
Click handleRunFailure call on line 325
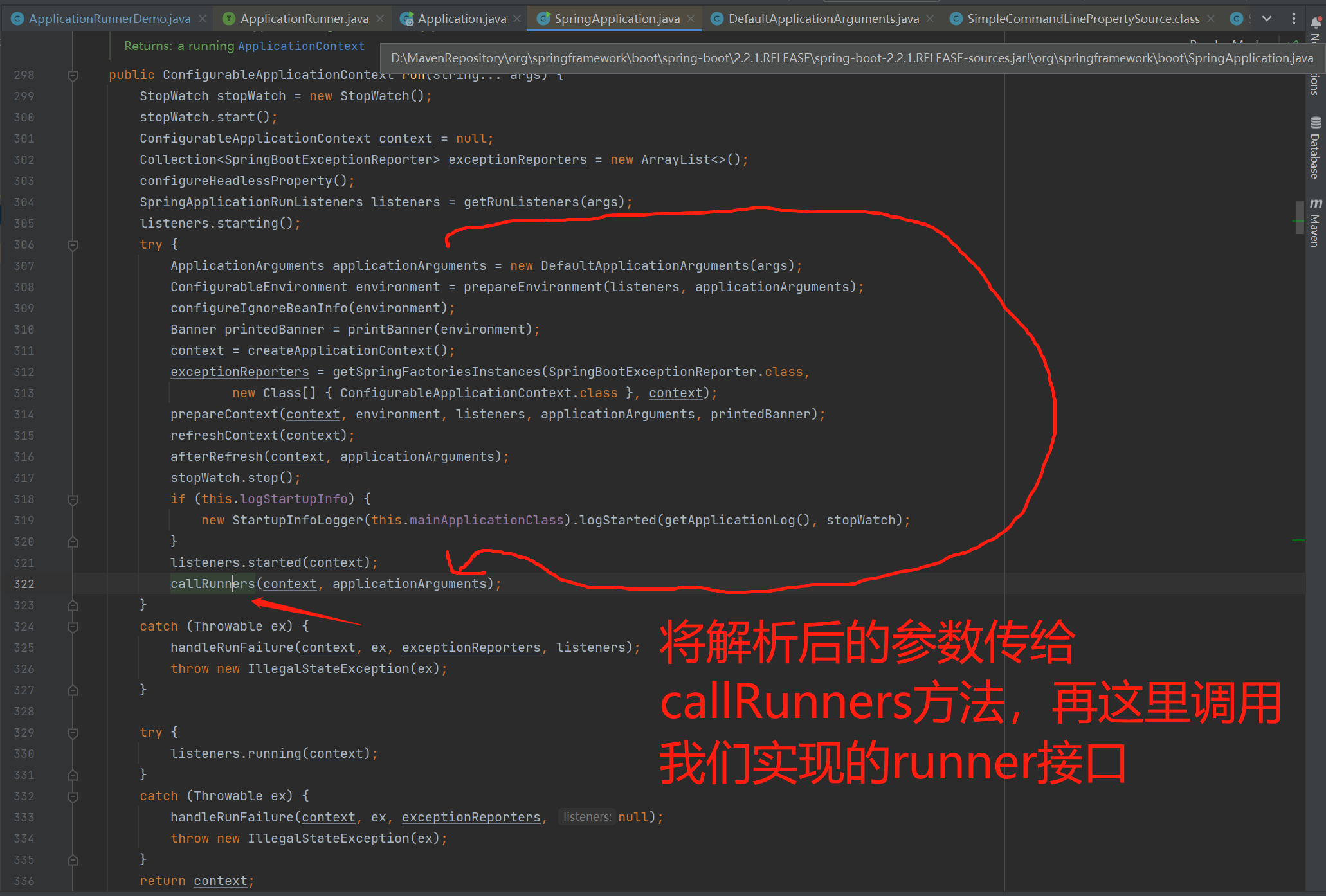coord(232,647)
